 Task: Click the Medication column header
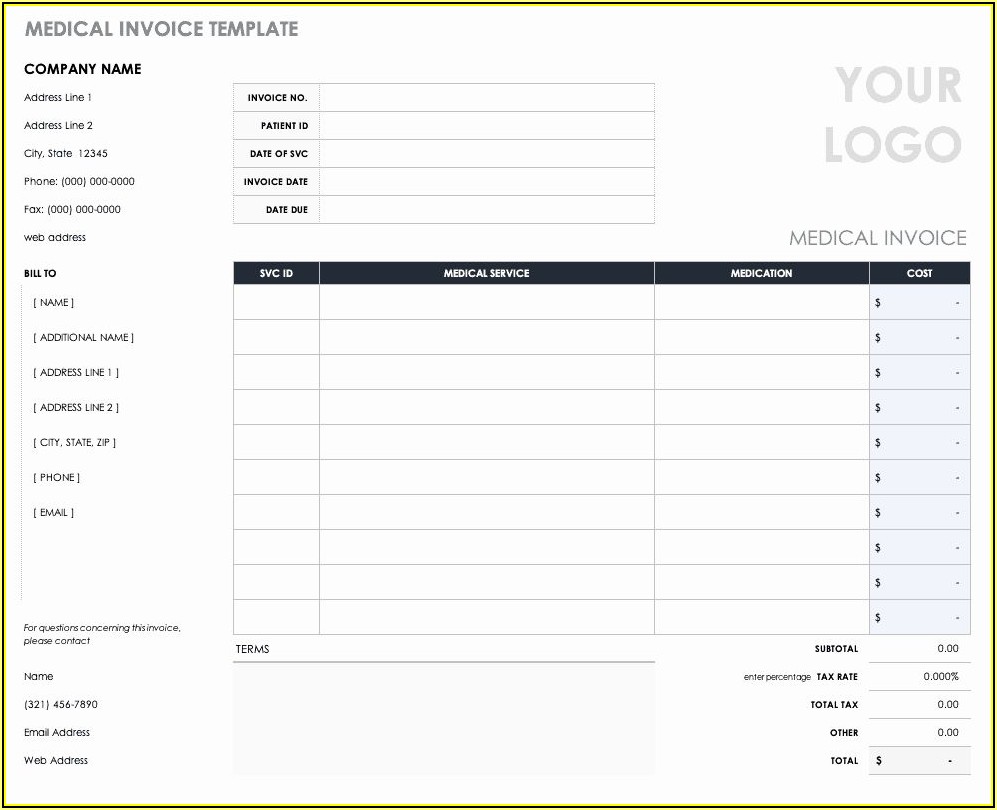761,273
